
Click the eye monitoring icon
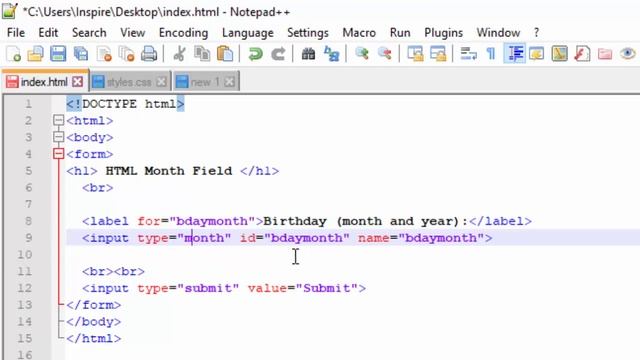click(x=628, y=54)
